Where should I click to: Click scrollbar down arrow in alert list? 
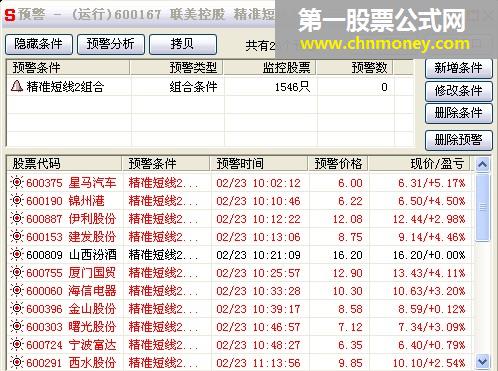click(482, 361)
